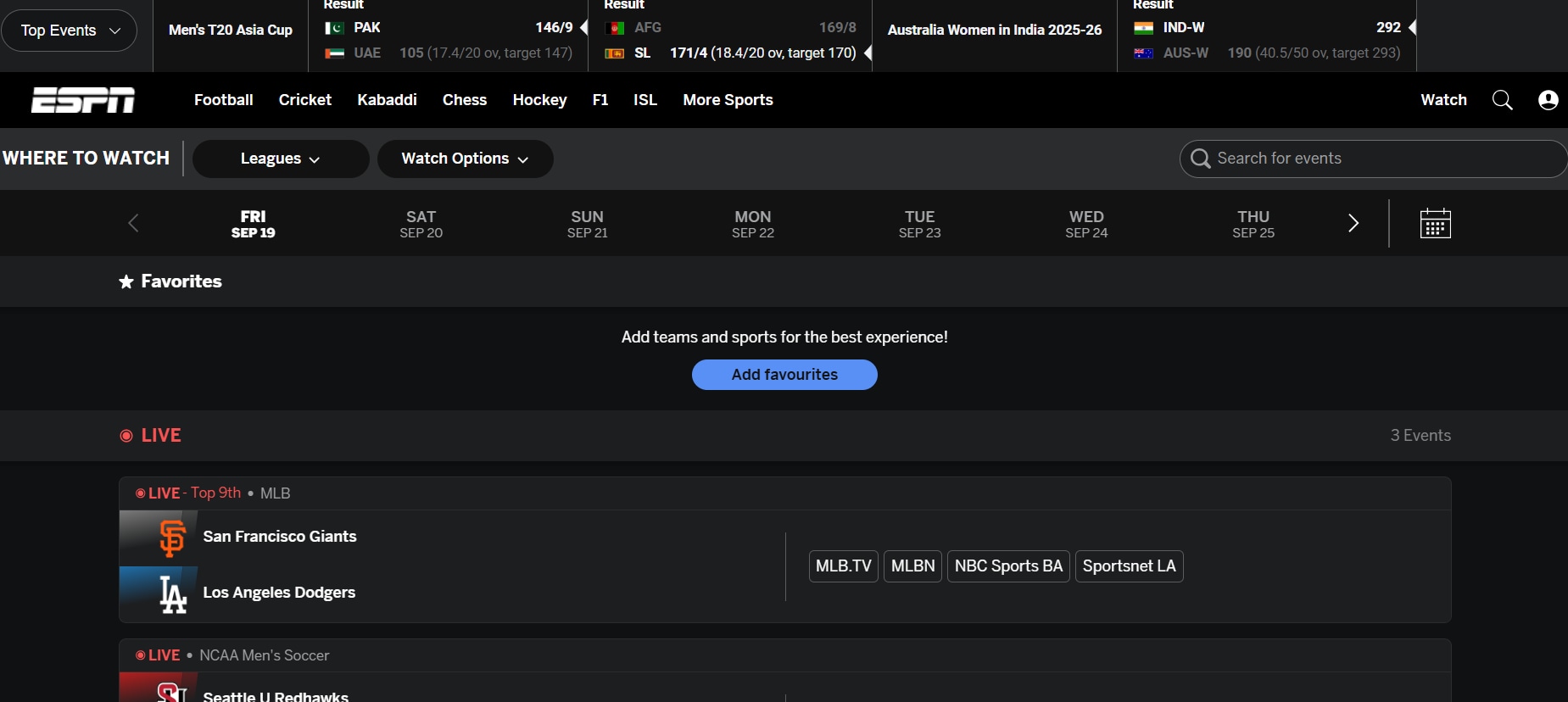Click the India flag next to IND-W
The image size is (1568, 702).
click(1144, 28)
